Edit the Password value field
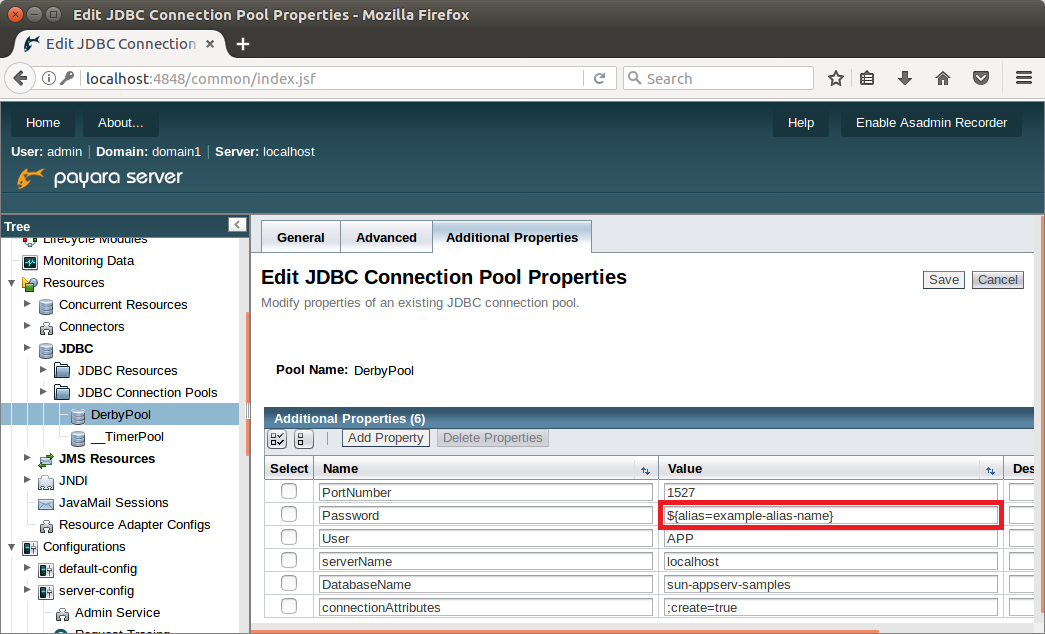Image resolution: width=1045 pixels, height=634 pixels. click(x=830, y=515)
